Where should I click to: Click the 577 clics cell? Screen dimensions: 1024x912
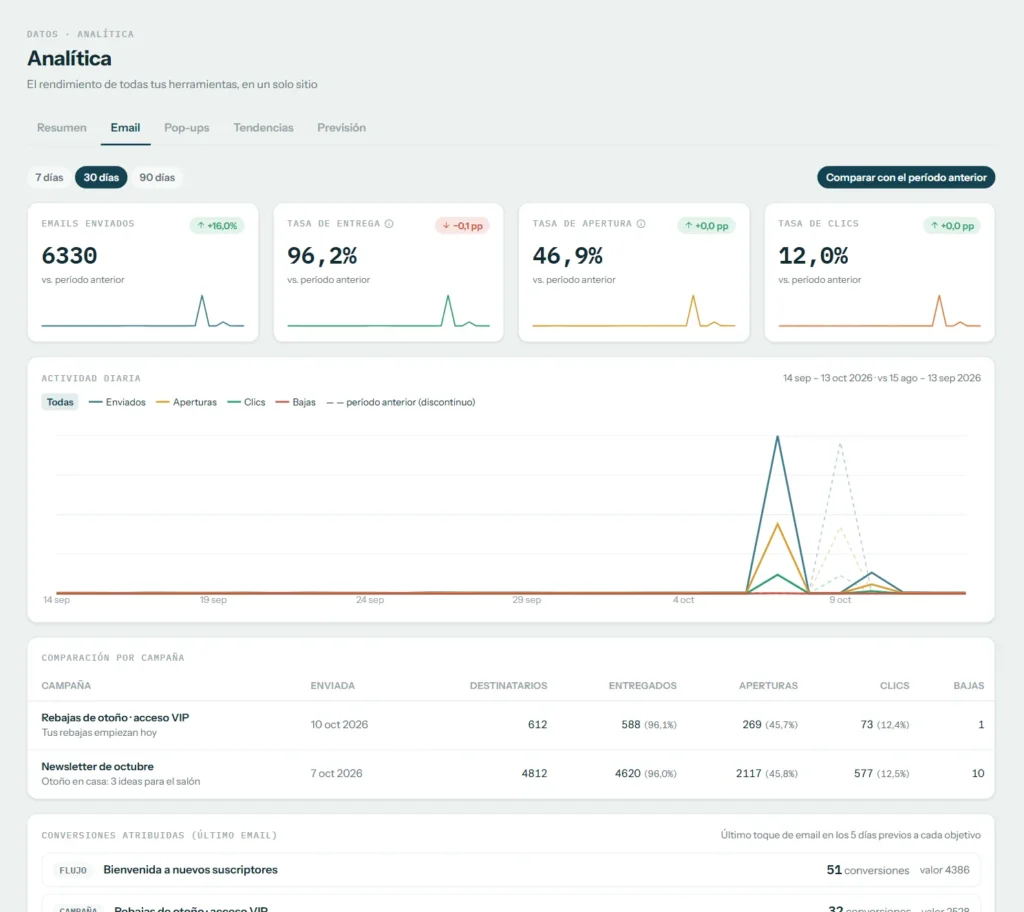click(881, 774)
